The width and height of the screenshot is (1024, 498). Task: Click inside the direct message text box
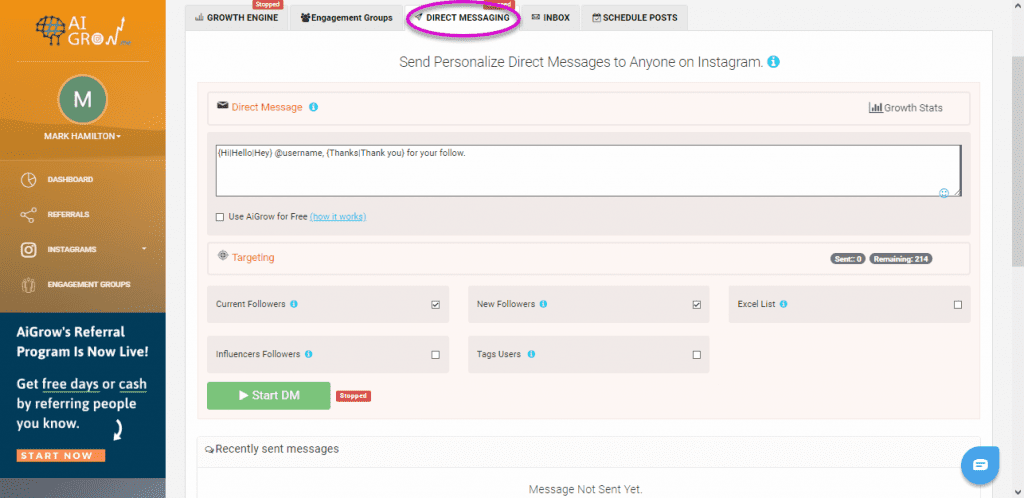pyautogui.click(x=588, y=170)
